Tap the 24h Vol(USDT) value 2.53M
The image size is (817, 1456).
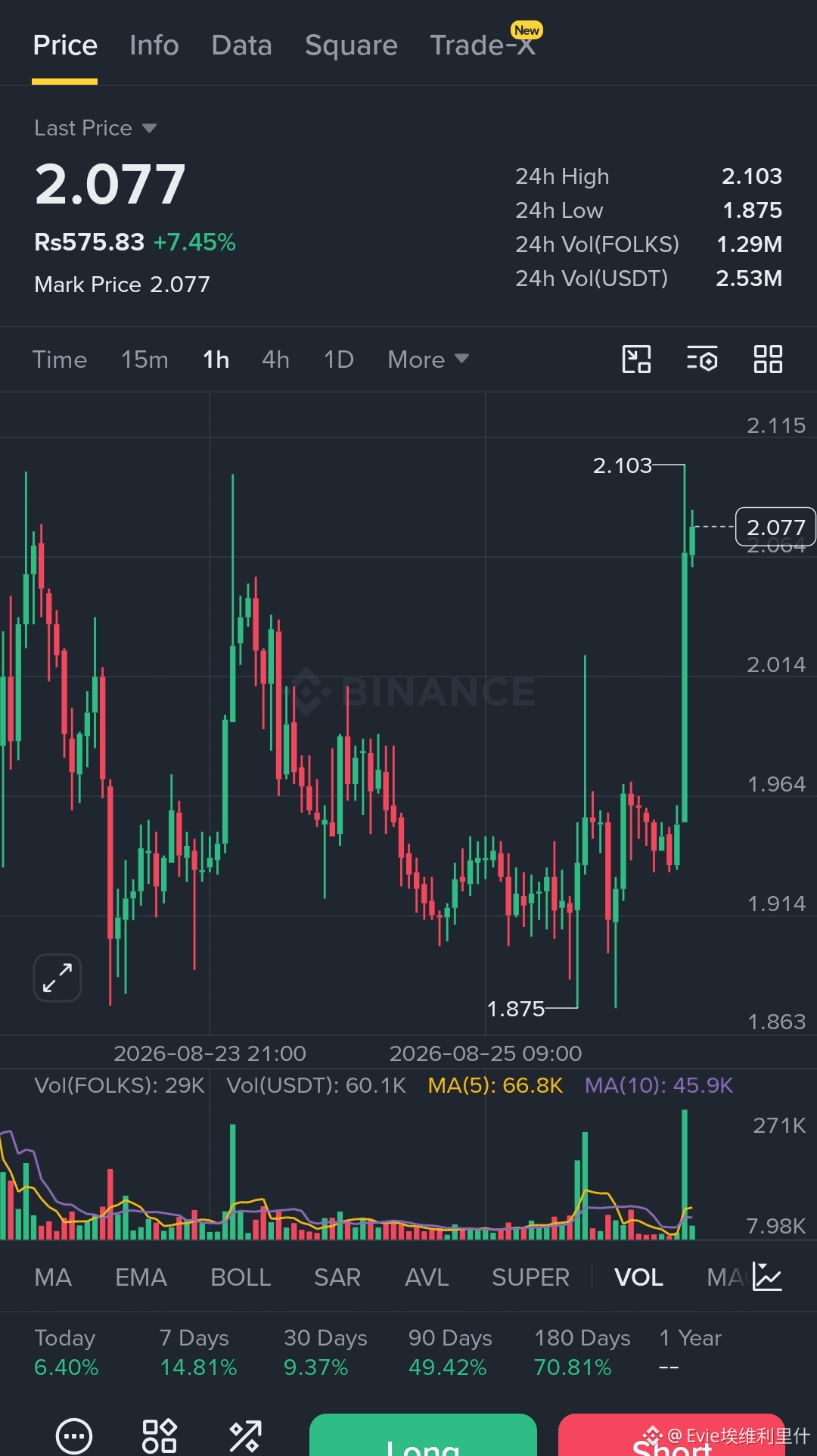pos(749,278)
